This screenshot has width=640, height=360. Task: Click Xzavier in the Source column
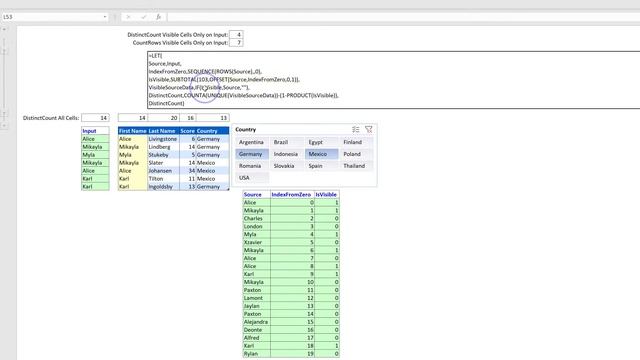(256, 242)
